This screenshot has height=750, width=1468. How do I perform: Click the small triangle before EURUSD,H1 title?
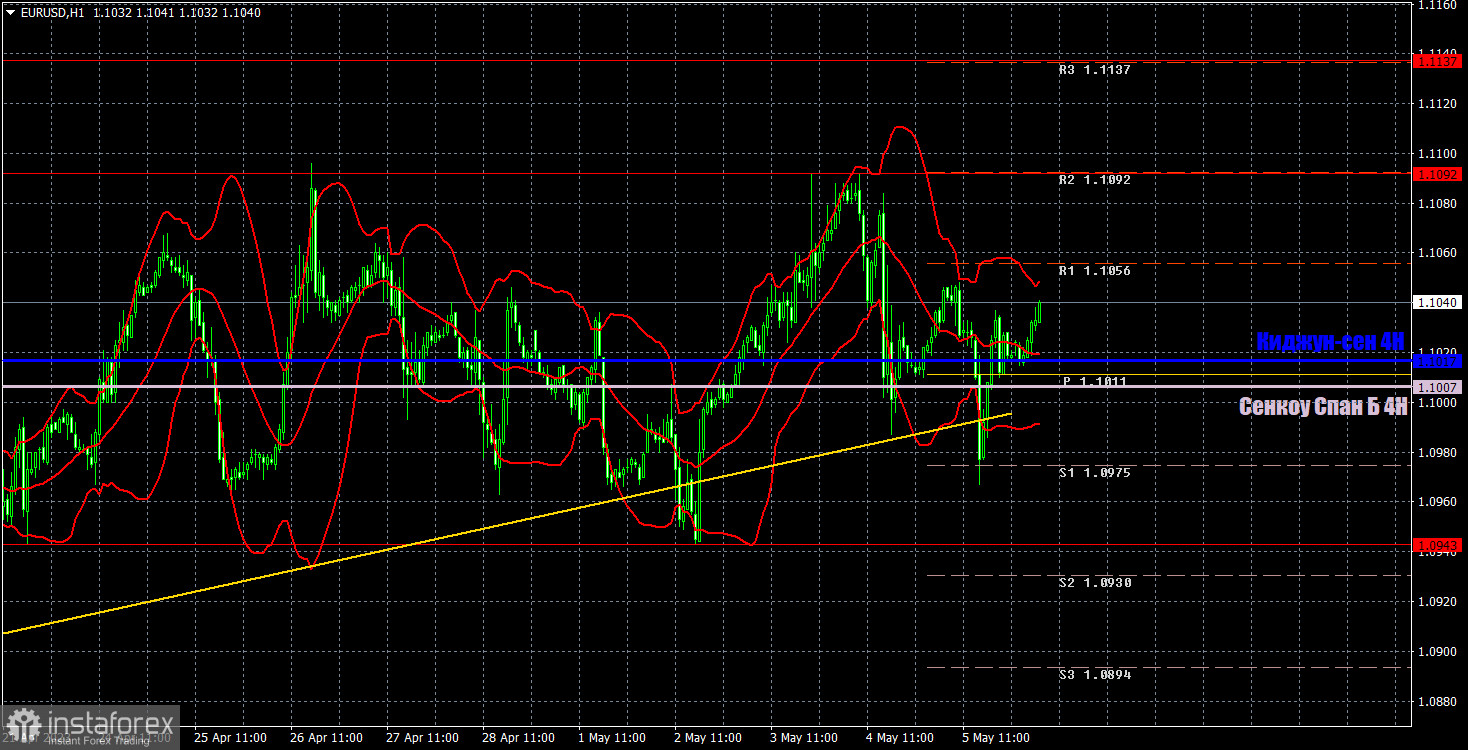pos(11,12)
